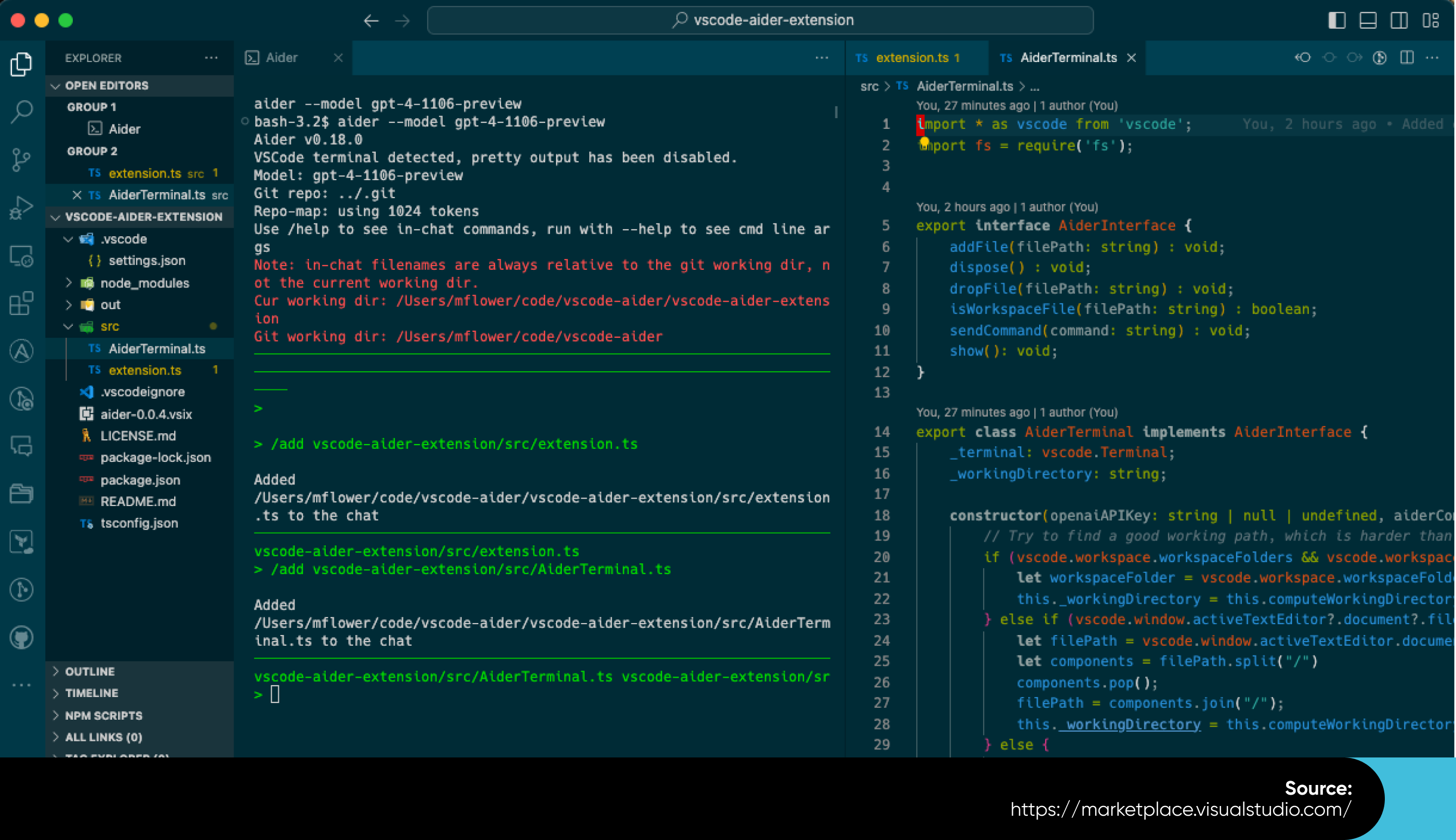Screen dimensions: 1456x840
Task: Expand the NPM Scripts section
Action: tap(140, 715)
